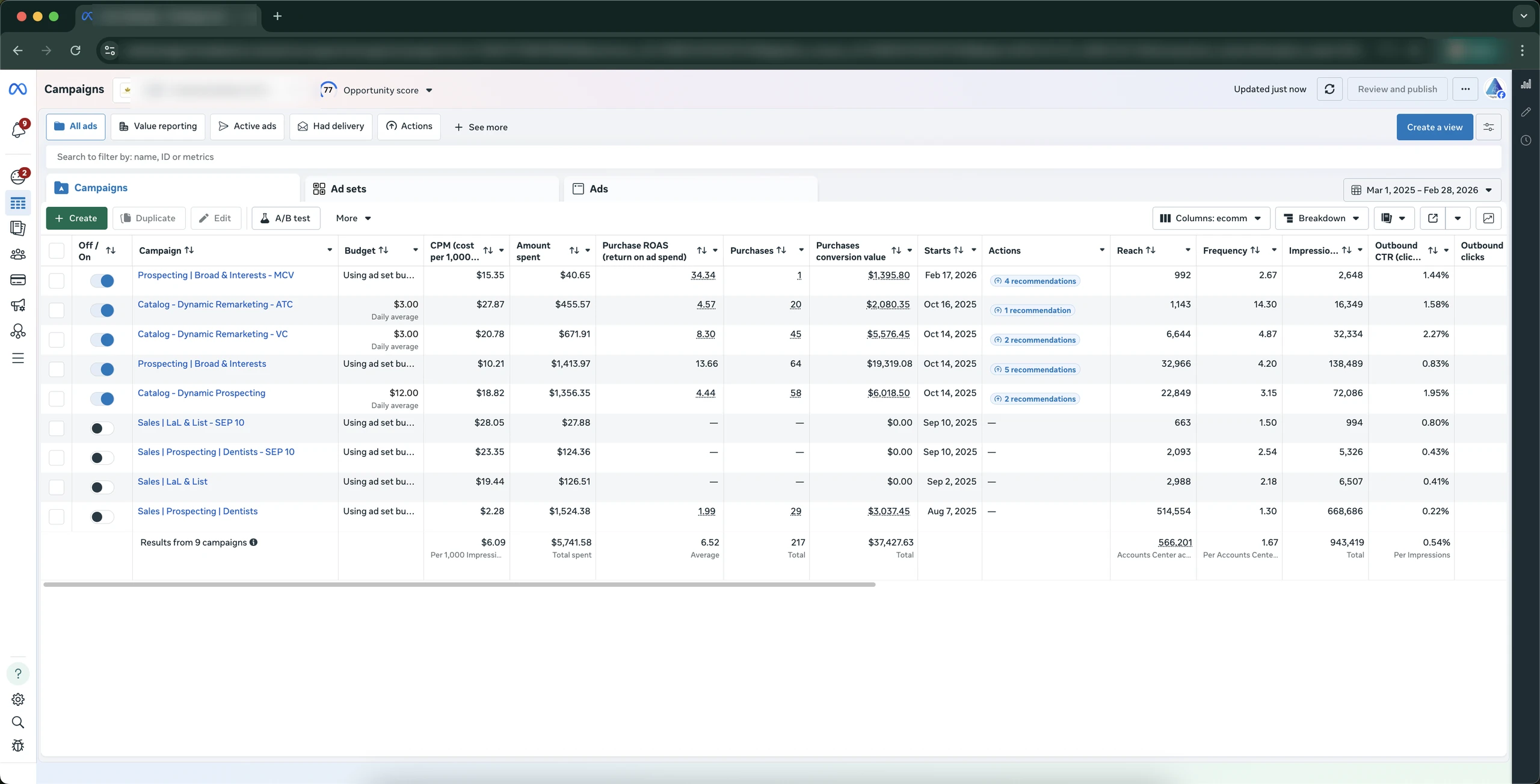Open the reports dropdown next to Breakdown
The width and height of the screenshot is (1540, 784).
click(1394, 218)
